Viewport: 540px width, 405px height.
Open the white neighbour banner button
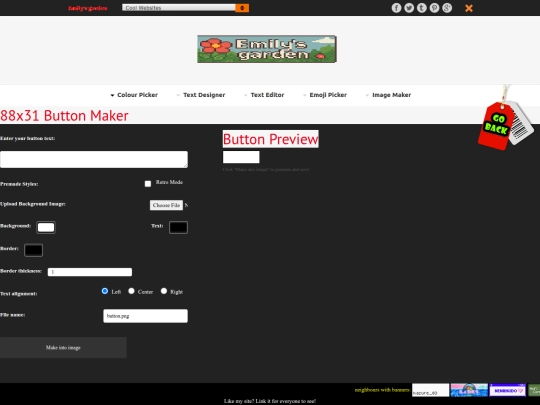(430, 390)
